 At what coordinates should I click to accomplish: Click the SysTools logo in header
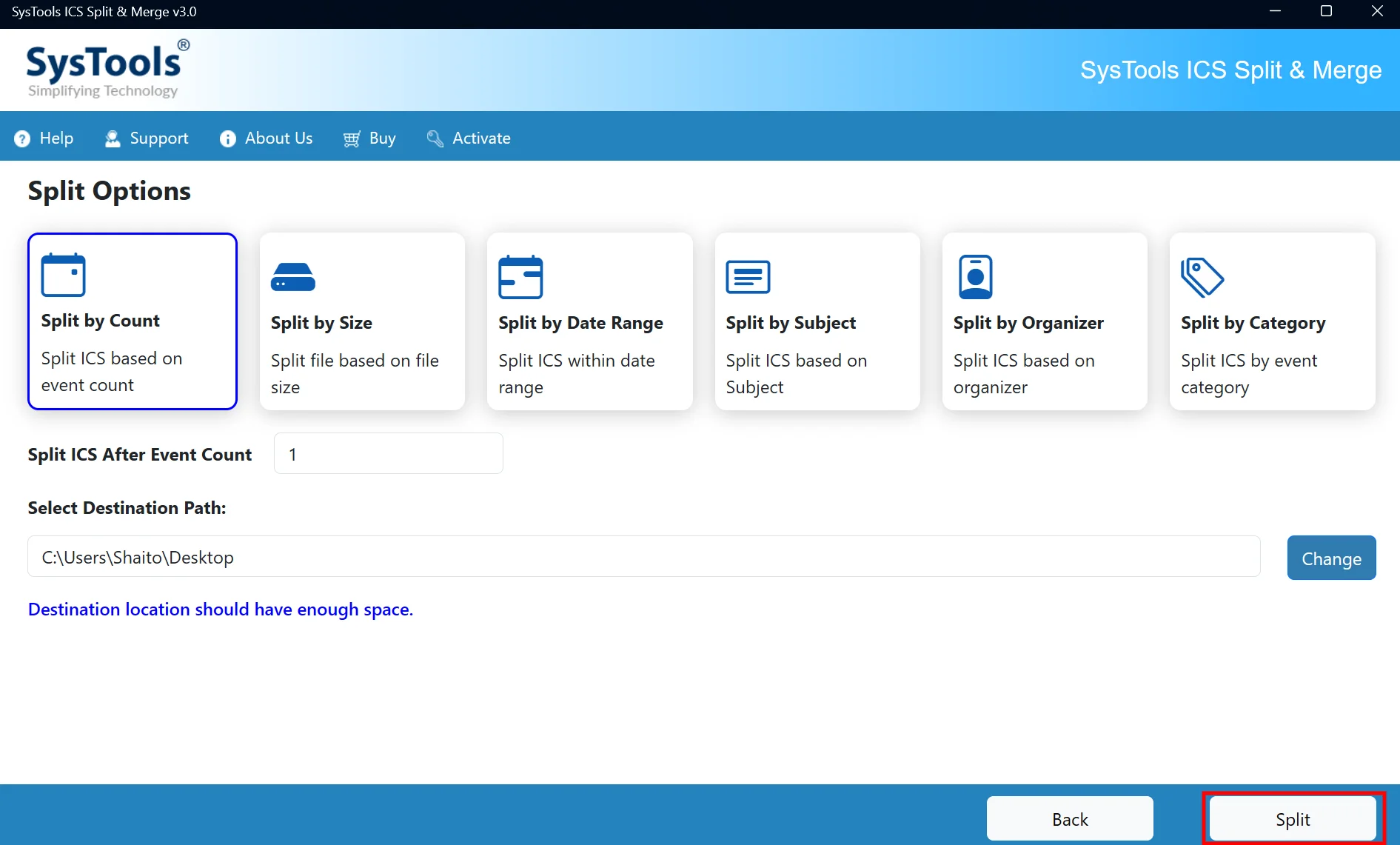click(108, 70)
